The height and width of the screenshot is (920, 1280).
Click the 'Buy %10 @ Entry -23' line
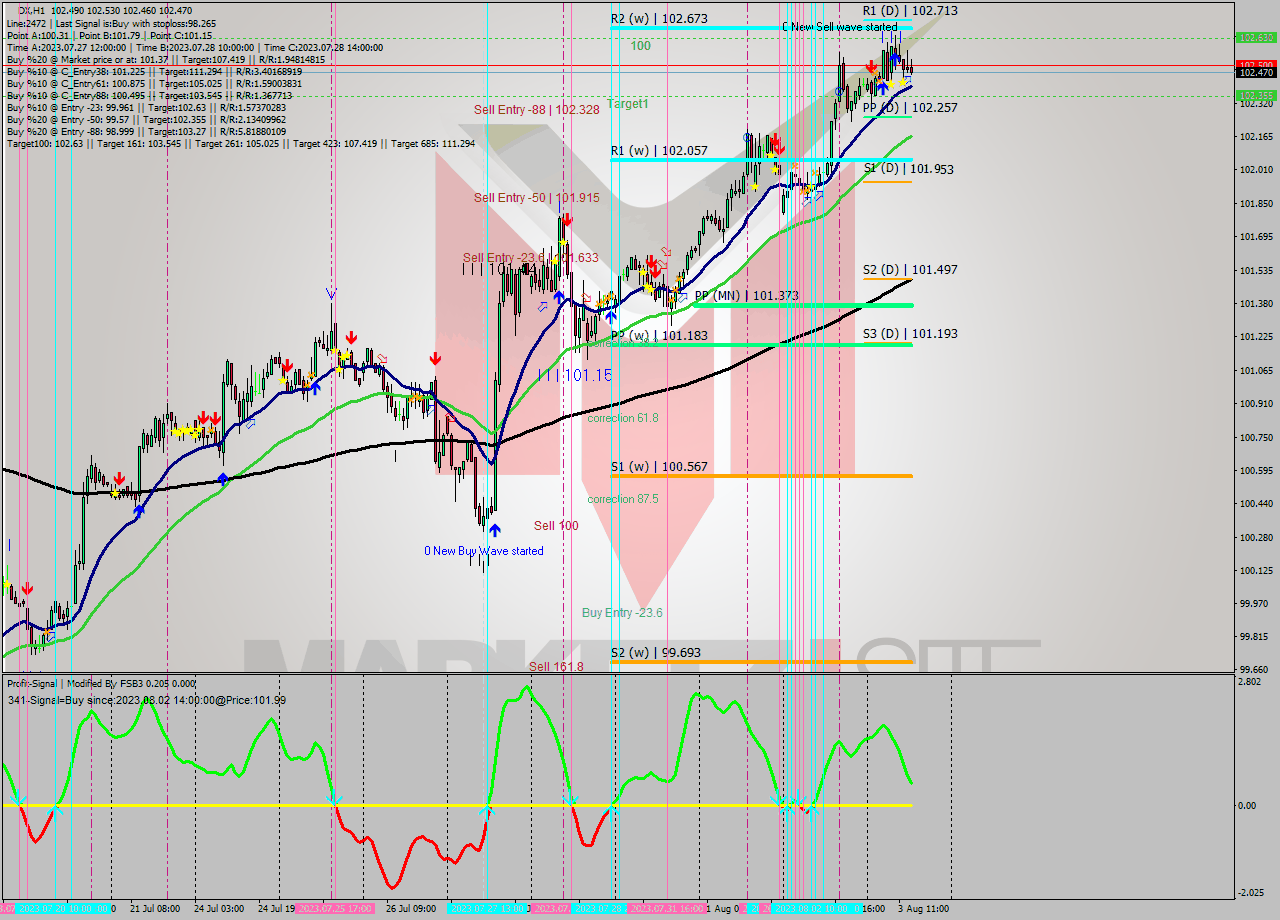pyautogui.click(x=146, y=107)
